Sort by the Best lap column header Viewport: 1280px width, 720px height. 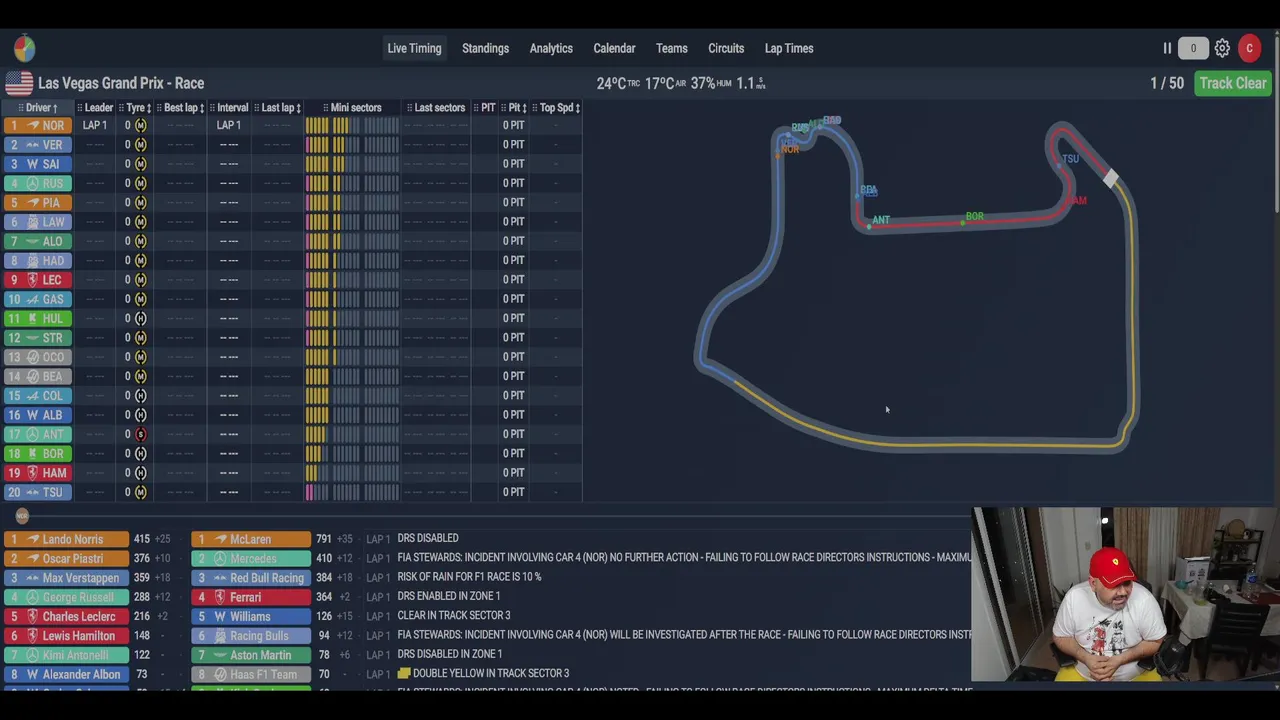pos(181,107)
